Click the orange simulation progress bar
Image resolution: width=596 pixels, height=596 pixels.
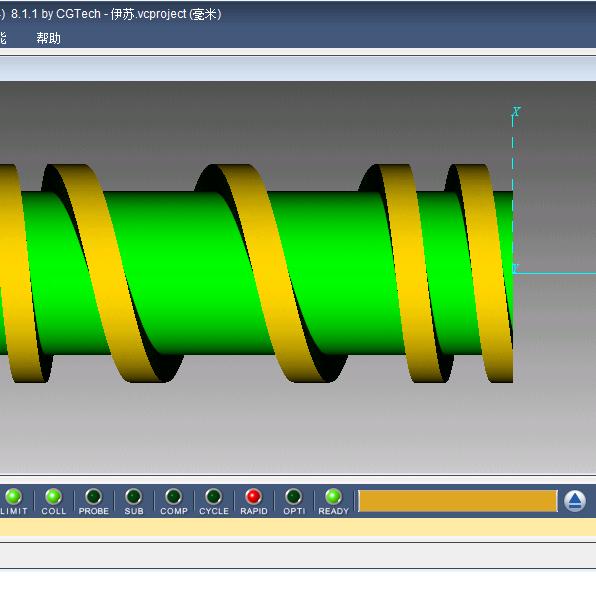458,501
